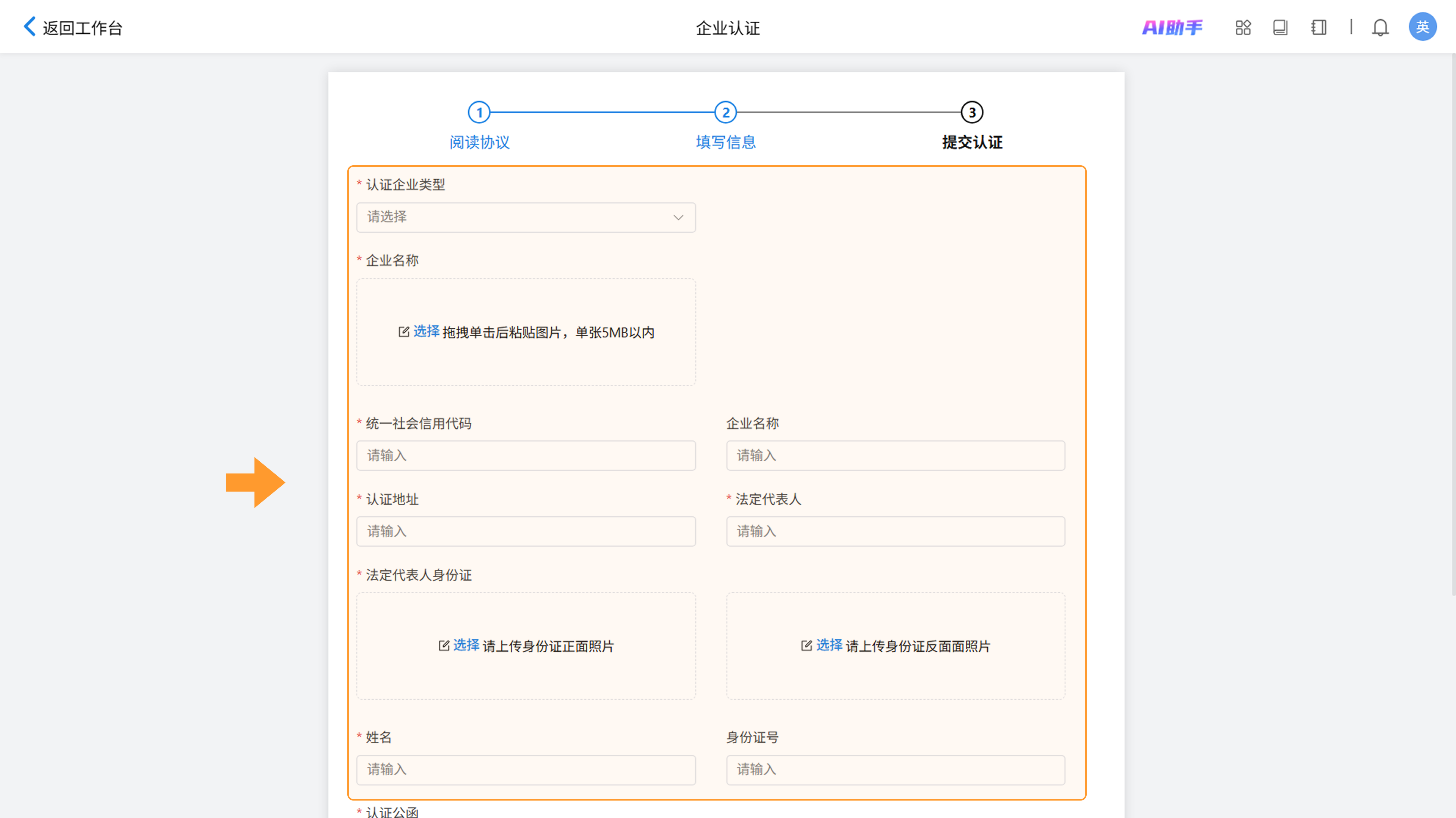Click the sidebar panel icon in header
This screenshot has width=1456, height=818.
click(x=1318, y=27)
